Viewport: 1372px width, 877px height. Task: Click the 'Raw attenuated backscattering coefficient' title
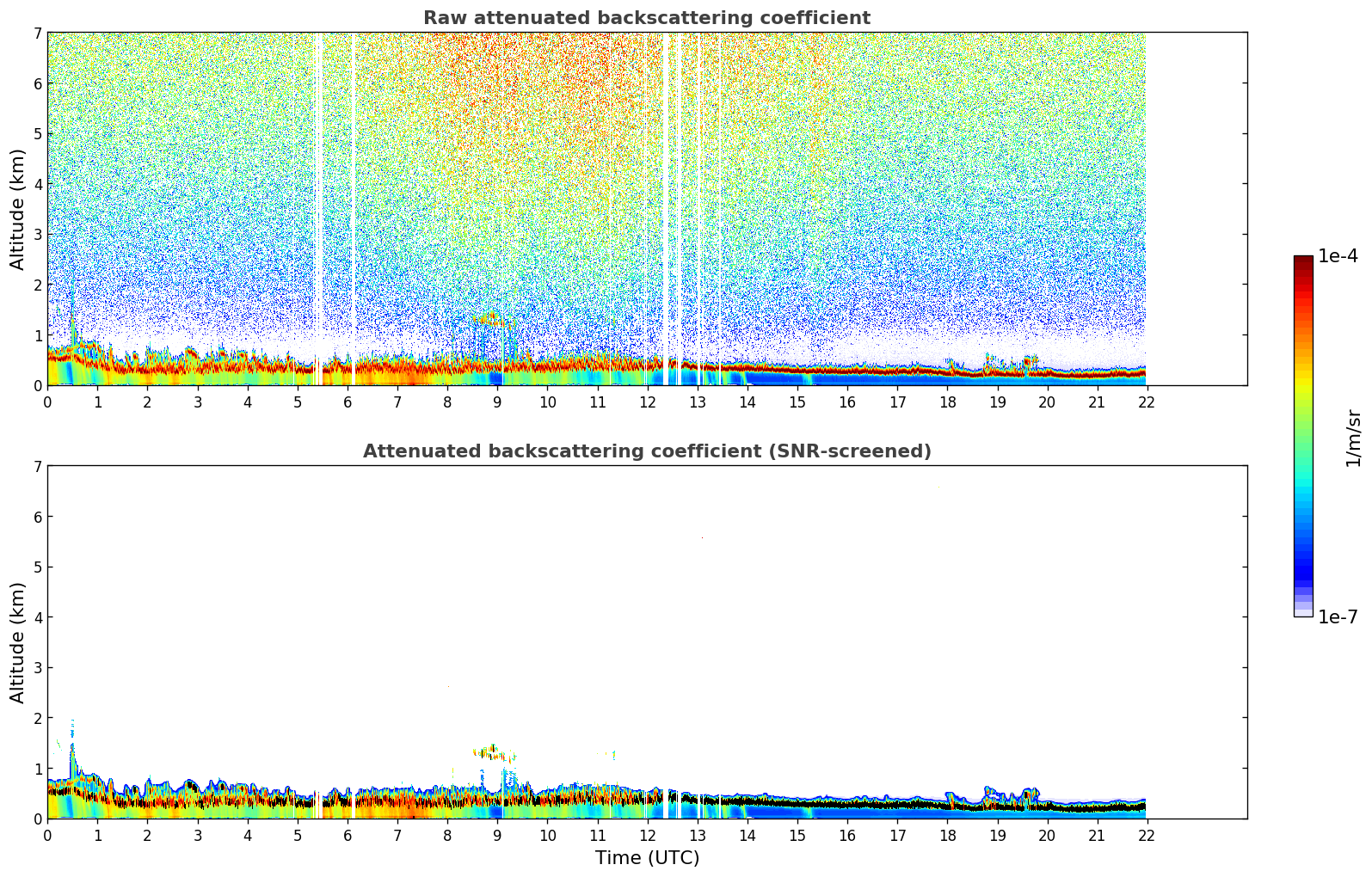point(646,18)
